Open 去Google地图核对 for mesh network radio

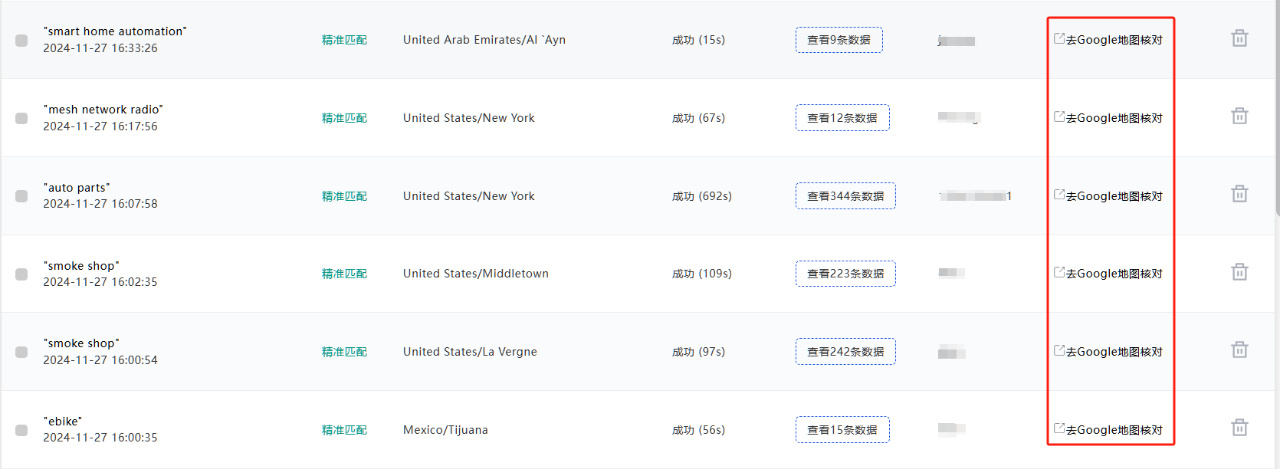click(1108, 118)
